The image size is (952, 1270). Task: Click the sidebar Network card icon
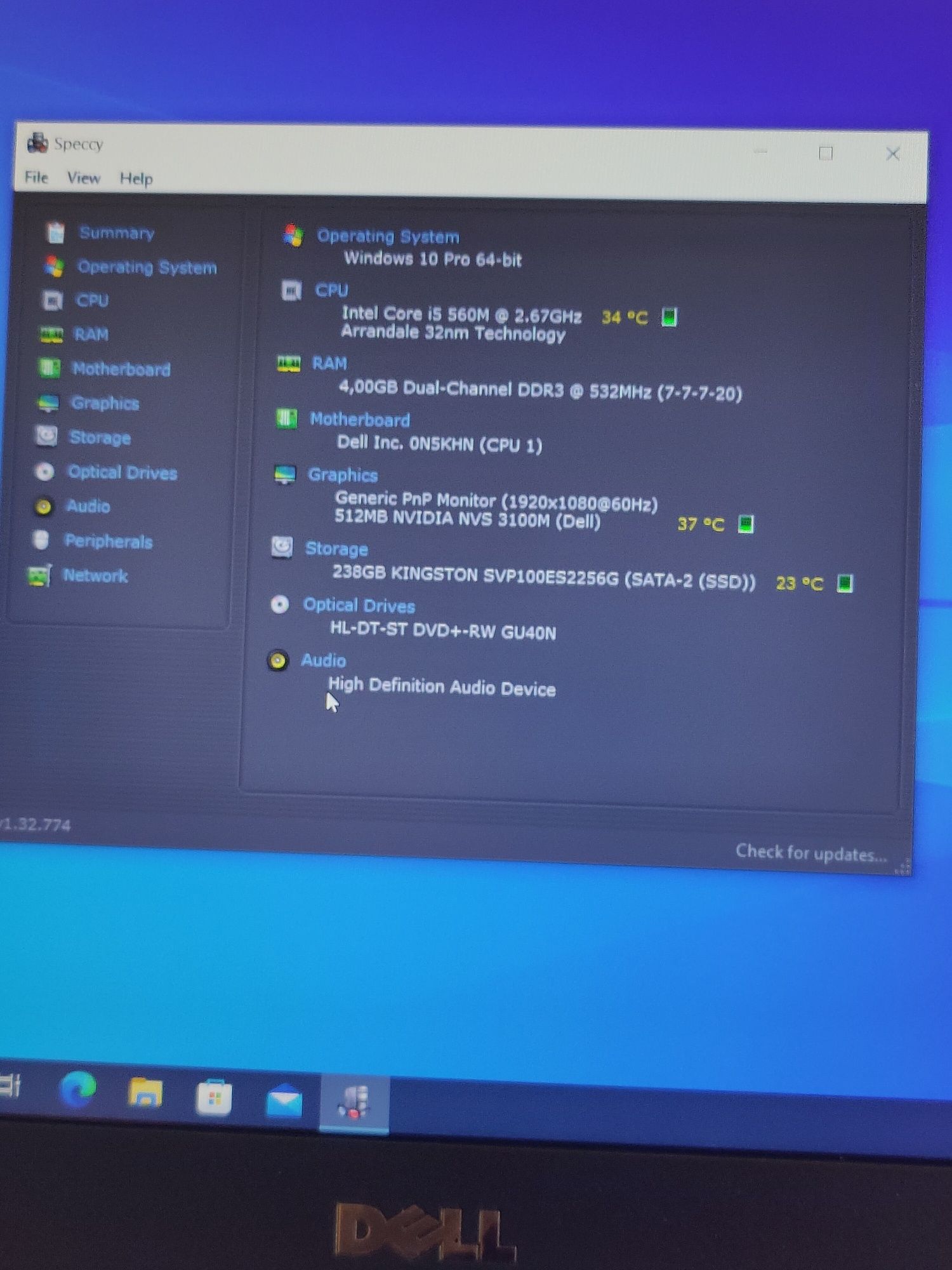[x=39, y=575]
